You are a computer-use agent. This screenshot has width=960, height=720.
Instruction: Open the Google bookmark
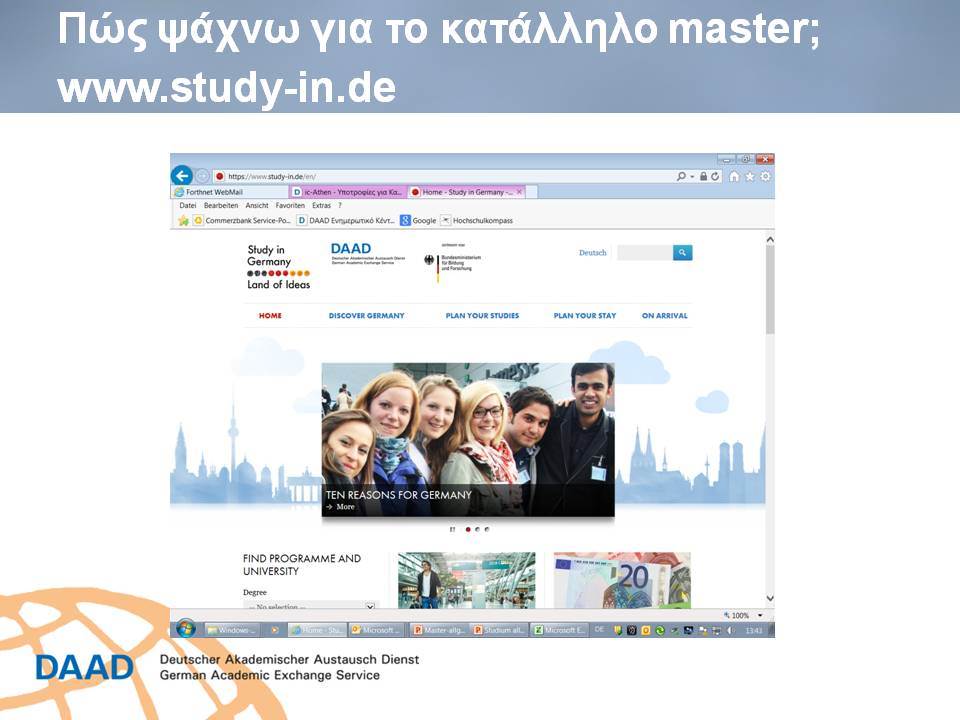coord(418,220)
